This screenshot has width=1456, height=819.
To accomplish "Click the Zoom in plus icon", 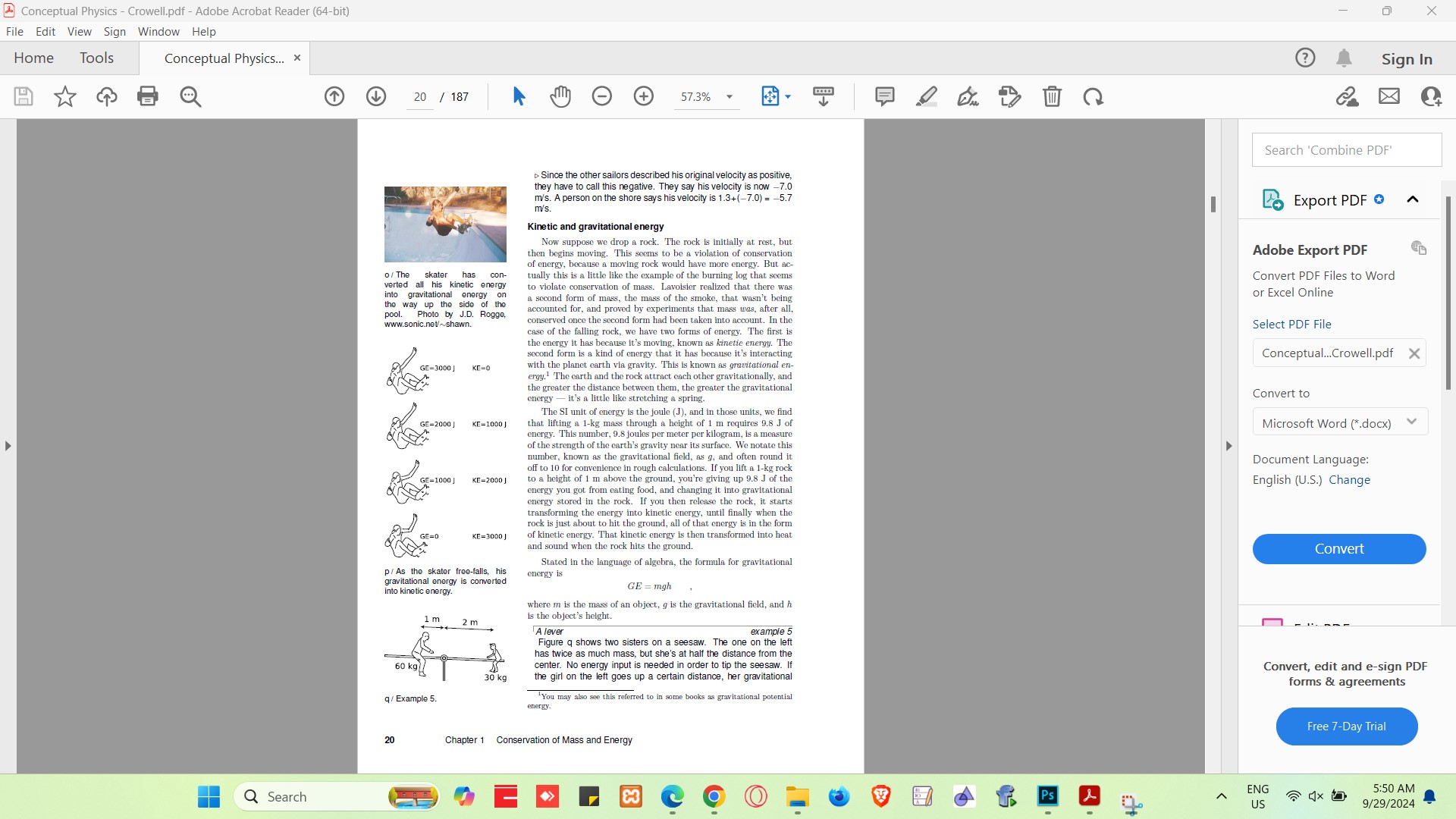I will tap(644, 96).
